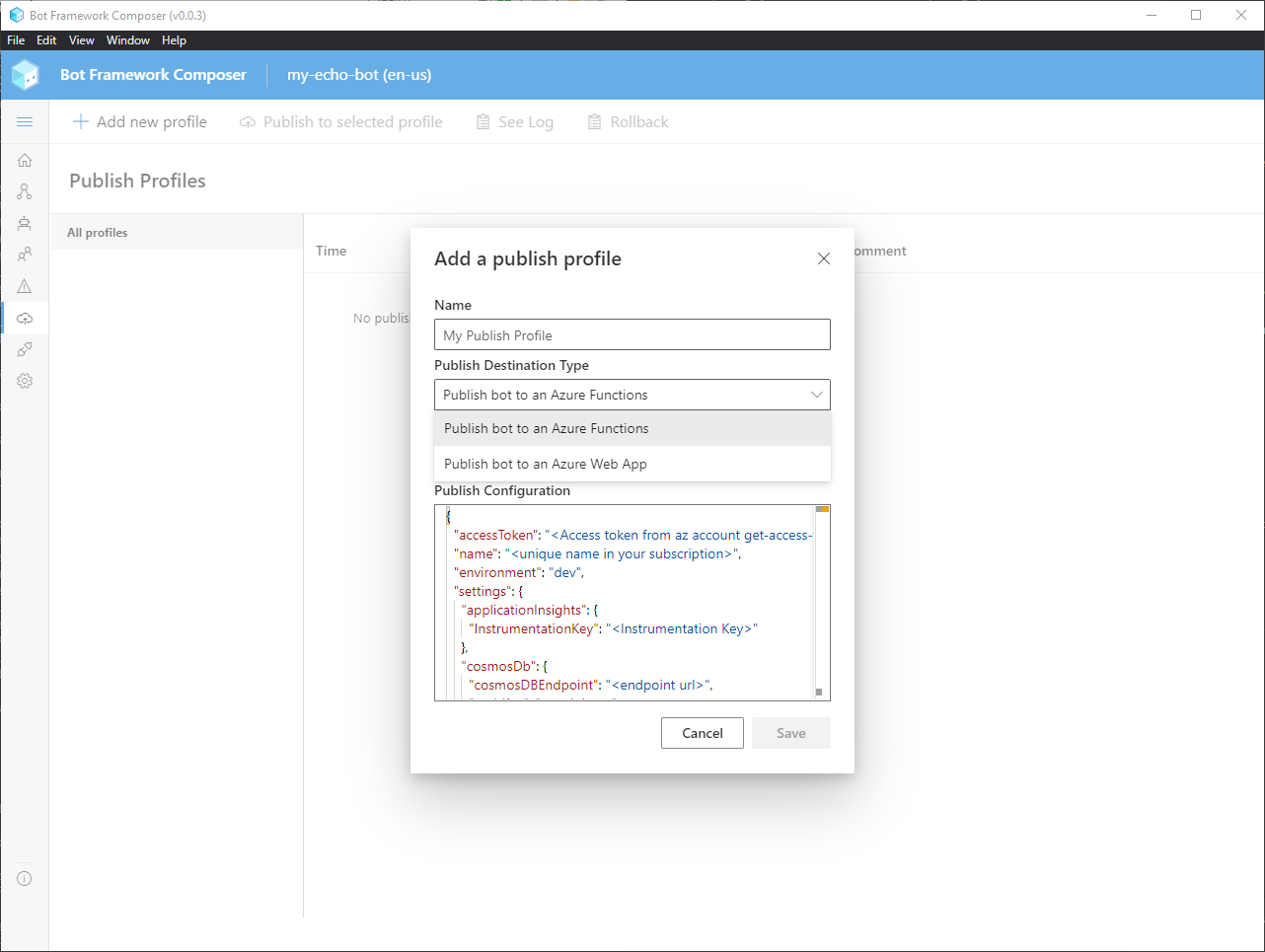Click the Cancel button
This screenshot has width=1265, height=952.
click(703, 733)
